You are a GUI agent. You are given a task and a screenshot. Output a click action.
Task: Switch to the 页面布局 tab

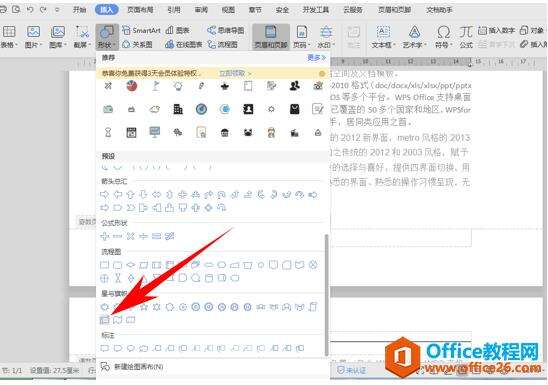[x=140, y=10]
